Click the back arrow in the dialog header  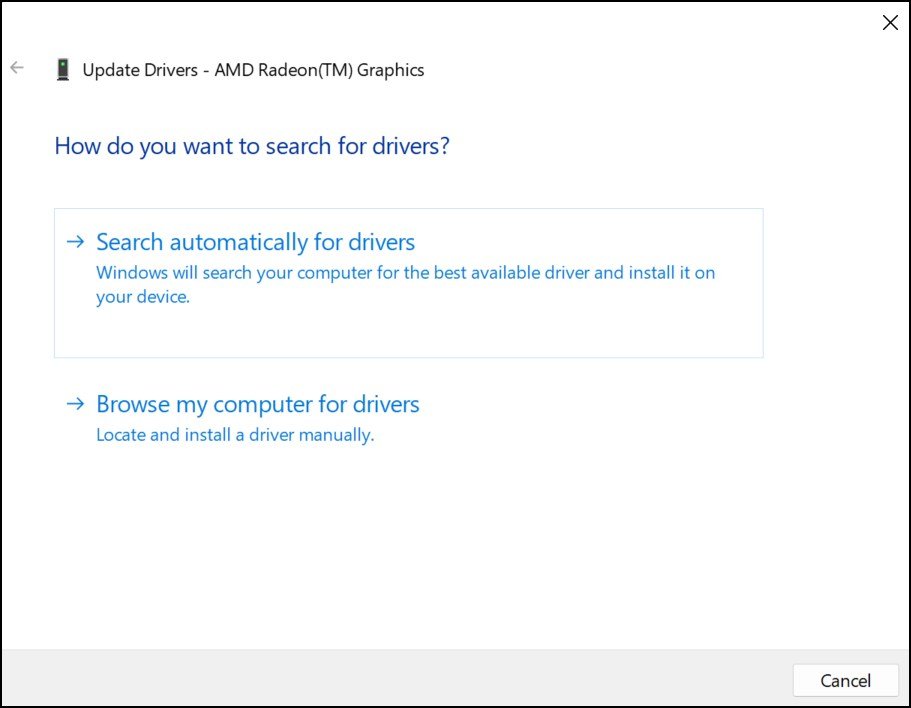tap(17, 68)
